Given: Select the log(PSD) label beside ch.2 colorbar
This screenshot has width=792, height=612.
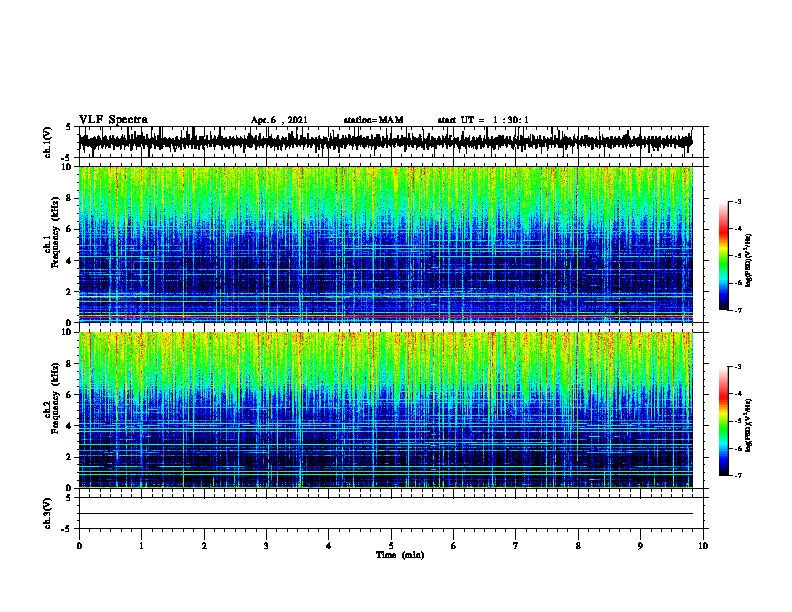Looking at the screenshot, I should pyautogui.click(x=748, y=425).
